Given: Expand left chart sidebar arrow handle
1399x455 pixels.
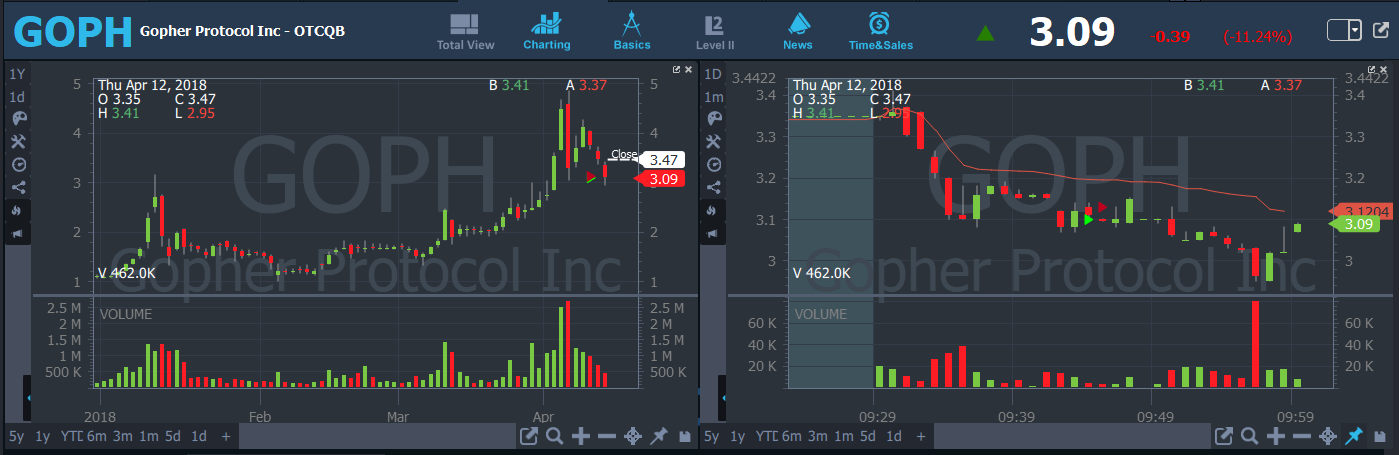Looking at the screenshot, I should click(28, 398).
